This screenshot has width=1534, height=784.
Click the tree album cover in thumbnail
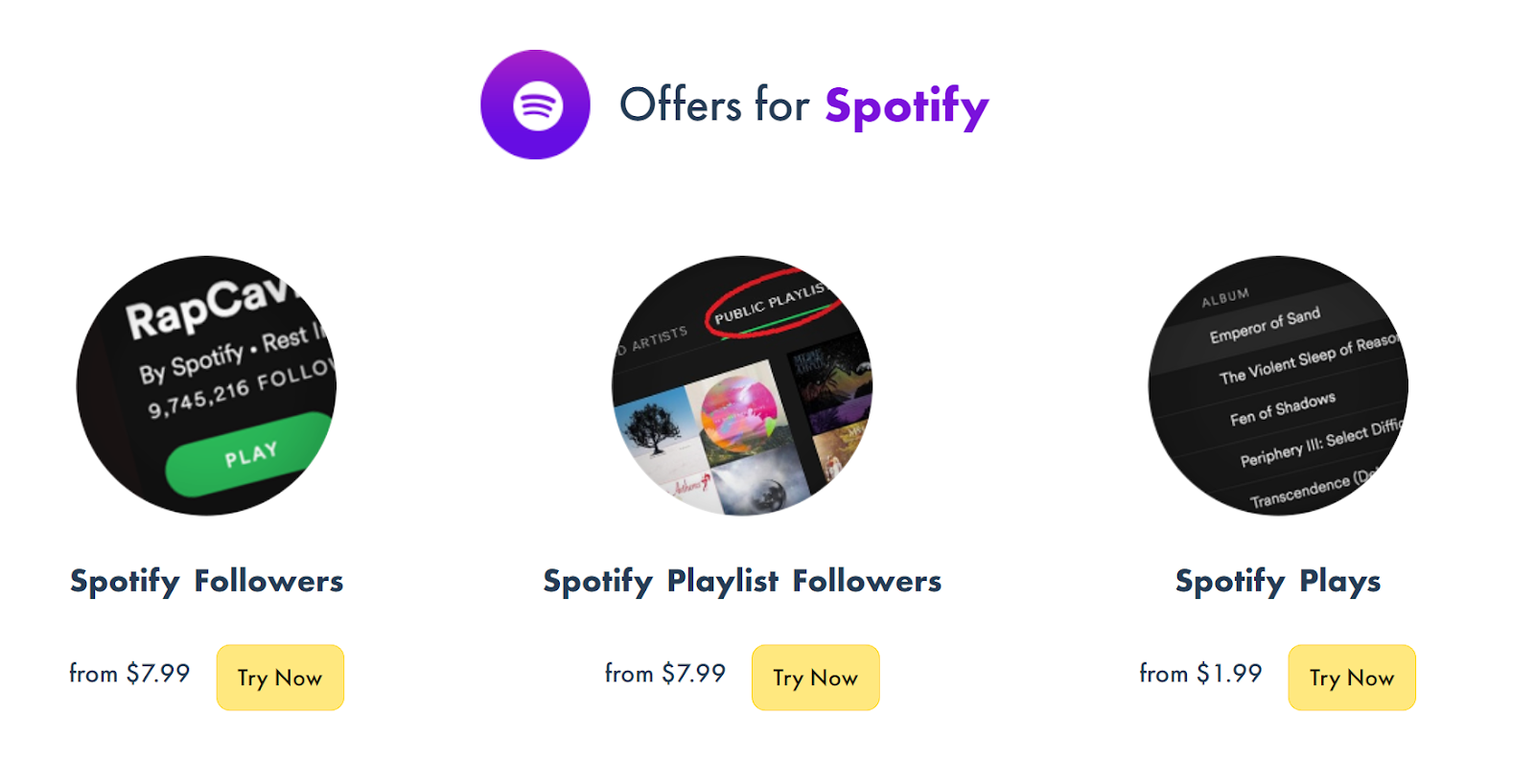(656, 429)
